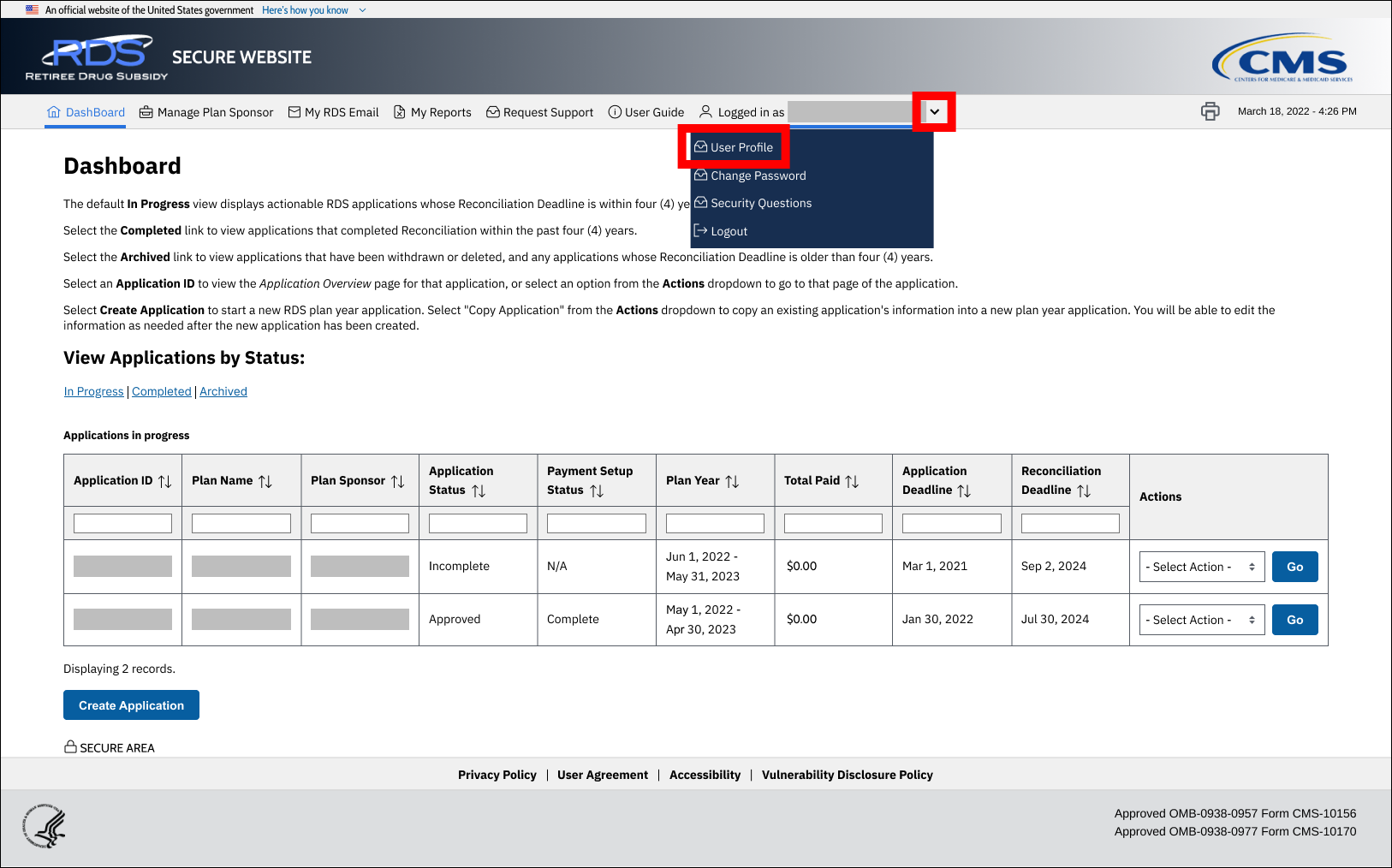The height and width of the screenshot is (868, 1392).
Task: Open the Archived applications link
Action: [x=223, y=391]
